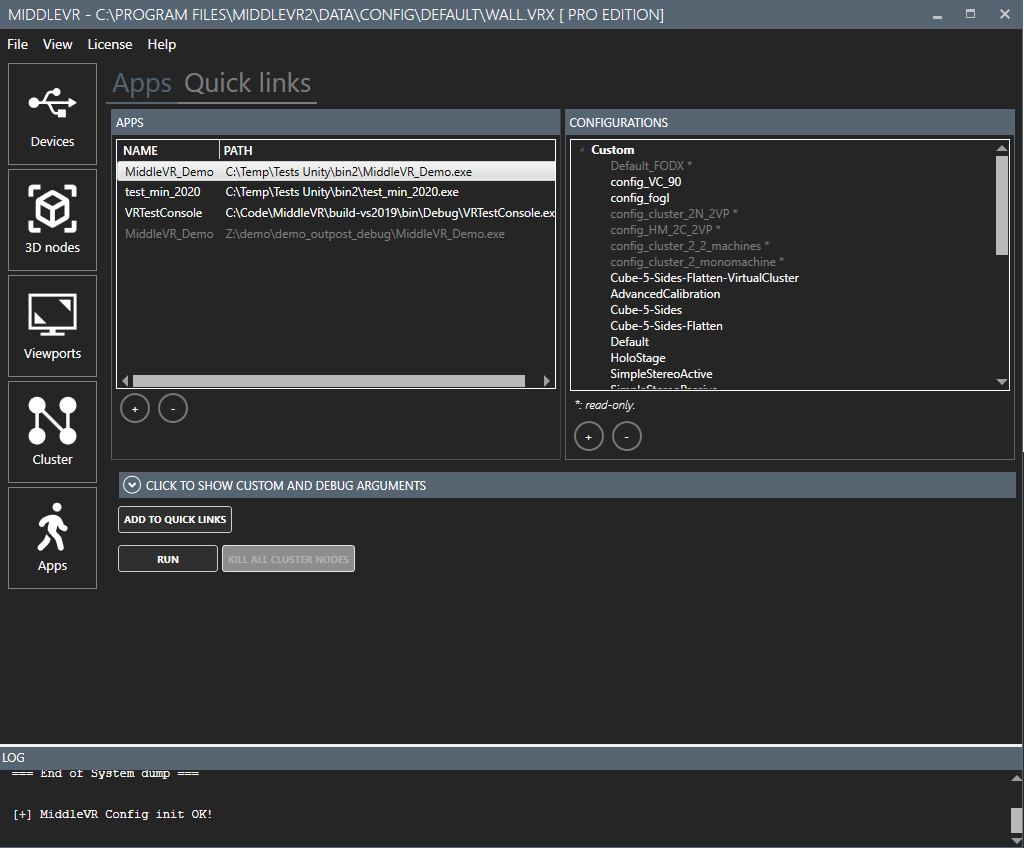Select the Cube-5-Sides configuration
1024x848 pixels.
(x=646, y=310)
